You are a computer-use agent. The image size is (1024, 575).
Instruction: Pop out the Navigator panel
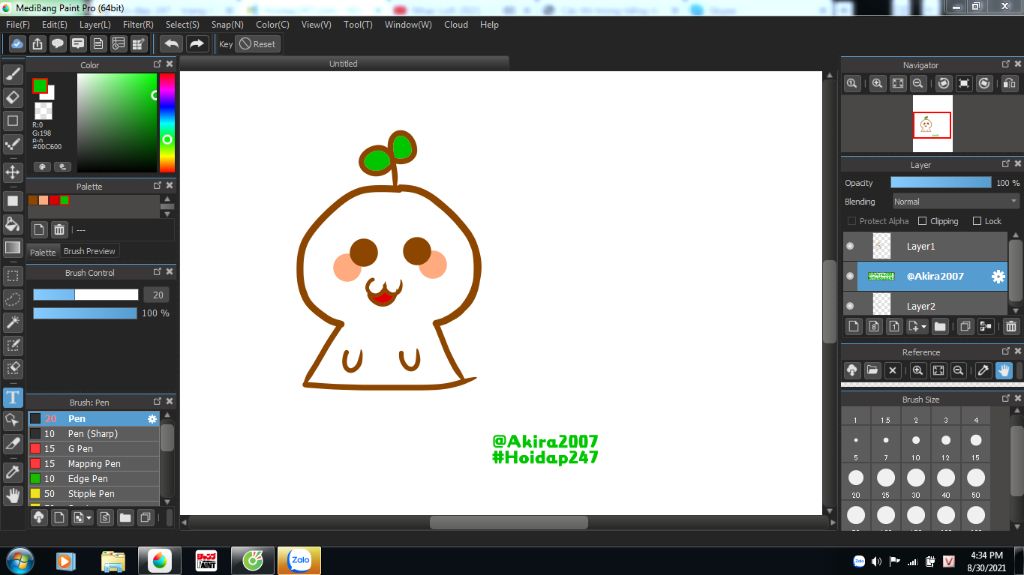click(x=1006, y=64)
